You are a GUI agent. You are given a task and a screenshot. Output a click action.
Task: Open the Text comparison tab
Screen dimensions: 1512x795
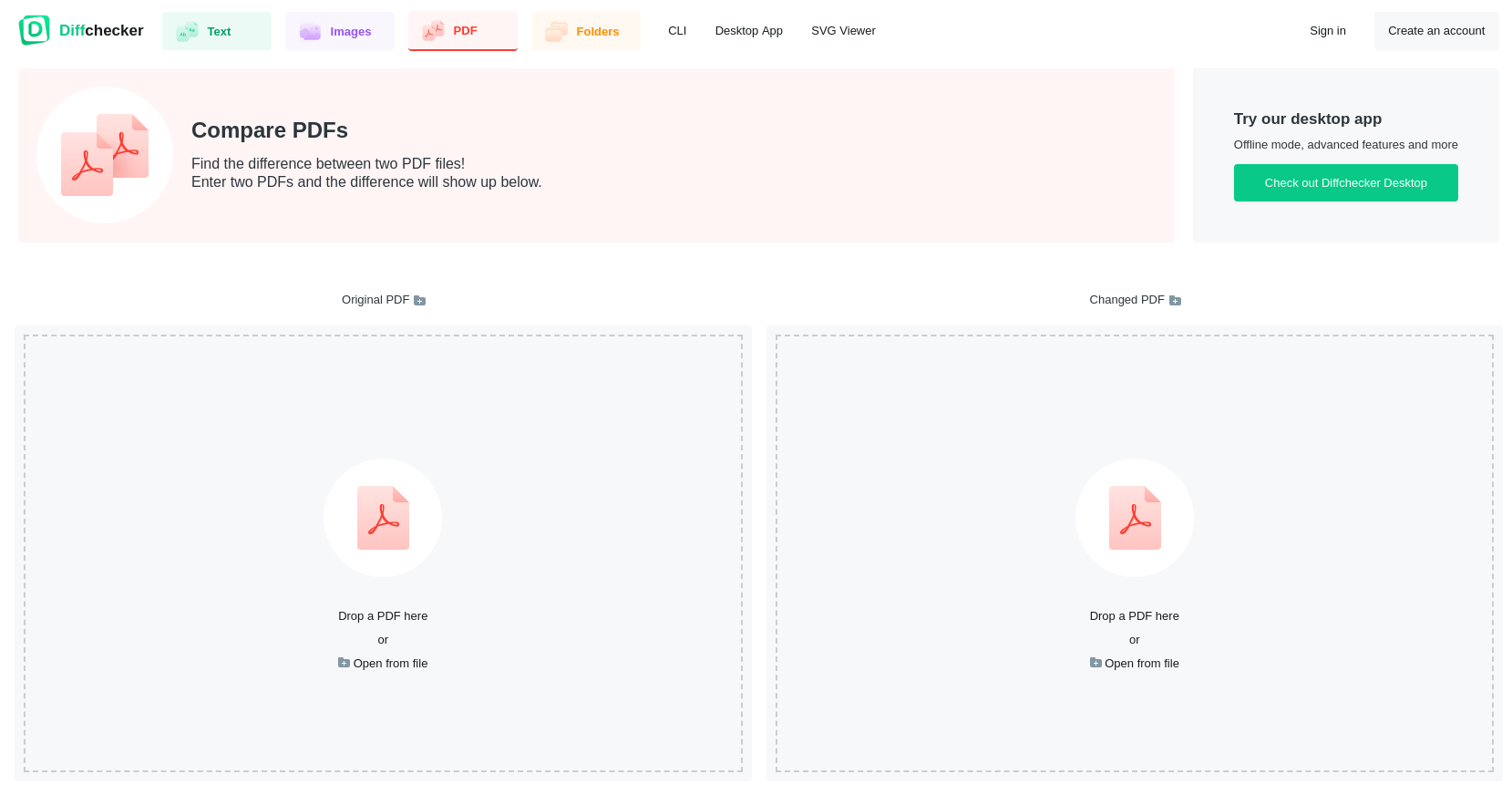coord(217,31)
